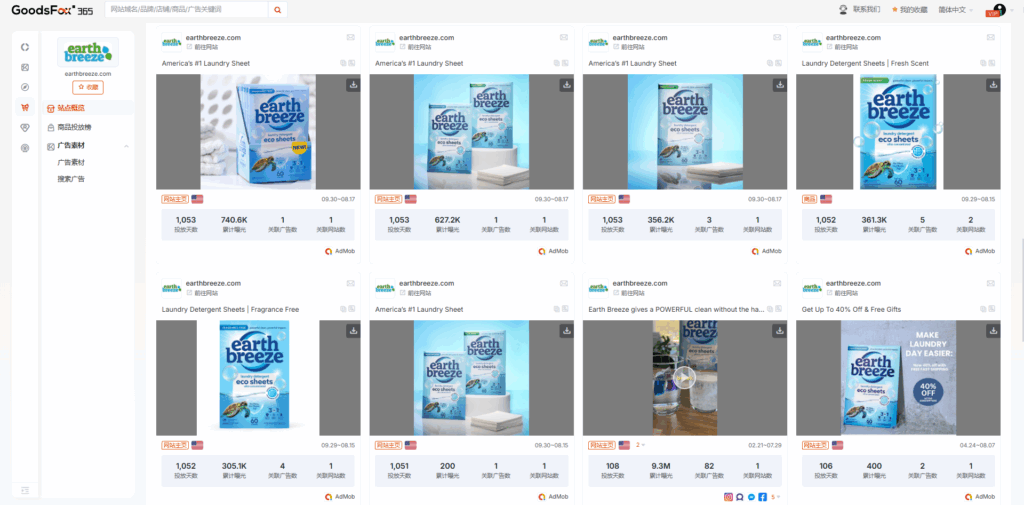Click 前往网站 link on Fragrance Free card

click(x=202, y=293)
